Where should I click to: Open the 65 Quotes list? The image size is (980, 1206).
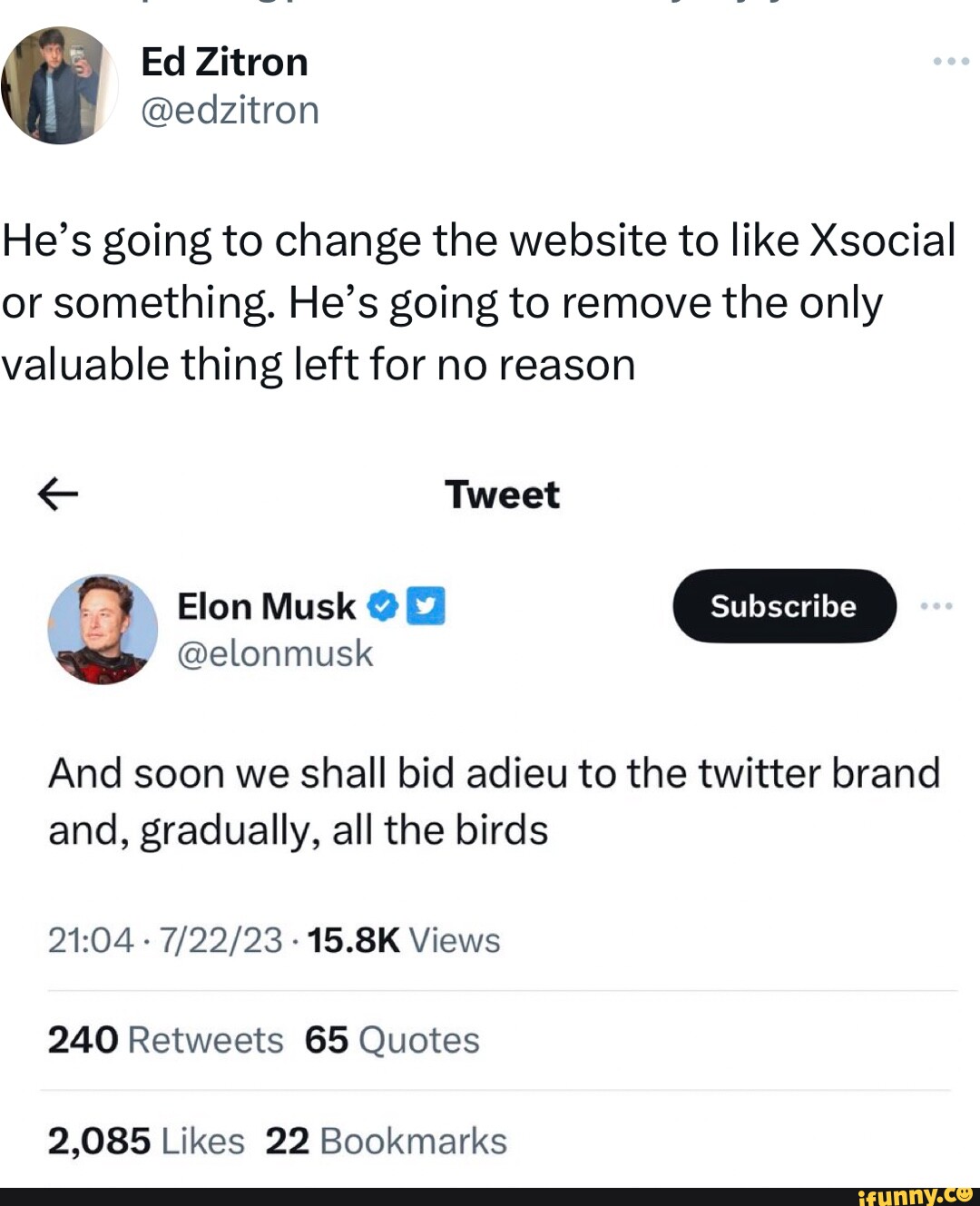390,1040
